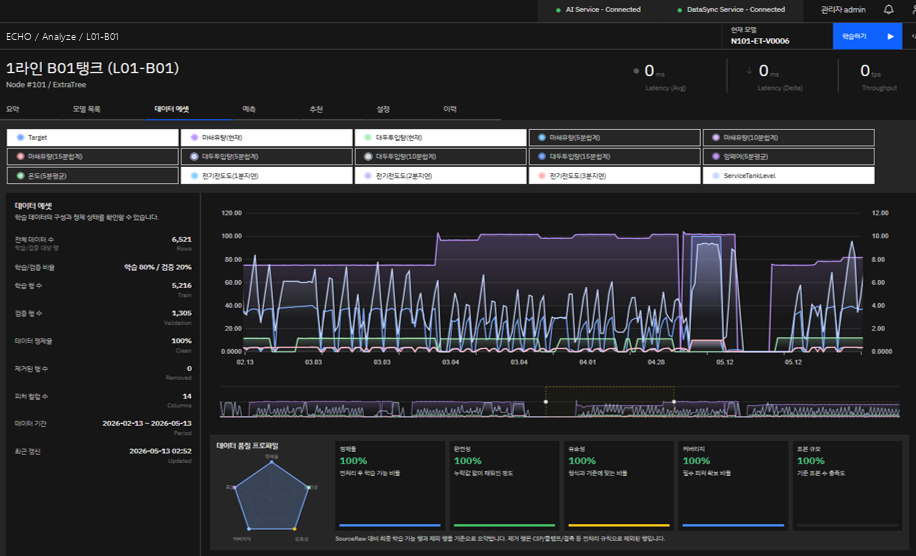Toggle the 마해유량(10분합계) series legend
The image size is (916, 556).
(x=789, y=137)
